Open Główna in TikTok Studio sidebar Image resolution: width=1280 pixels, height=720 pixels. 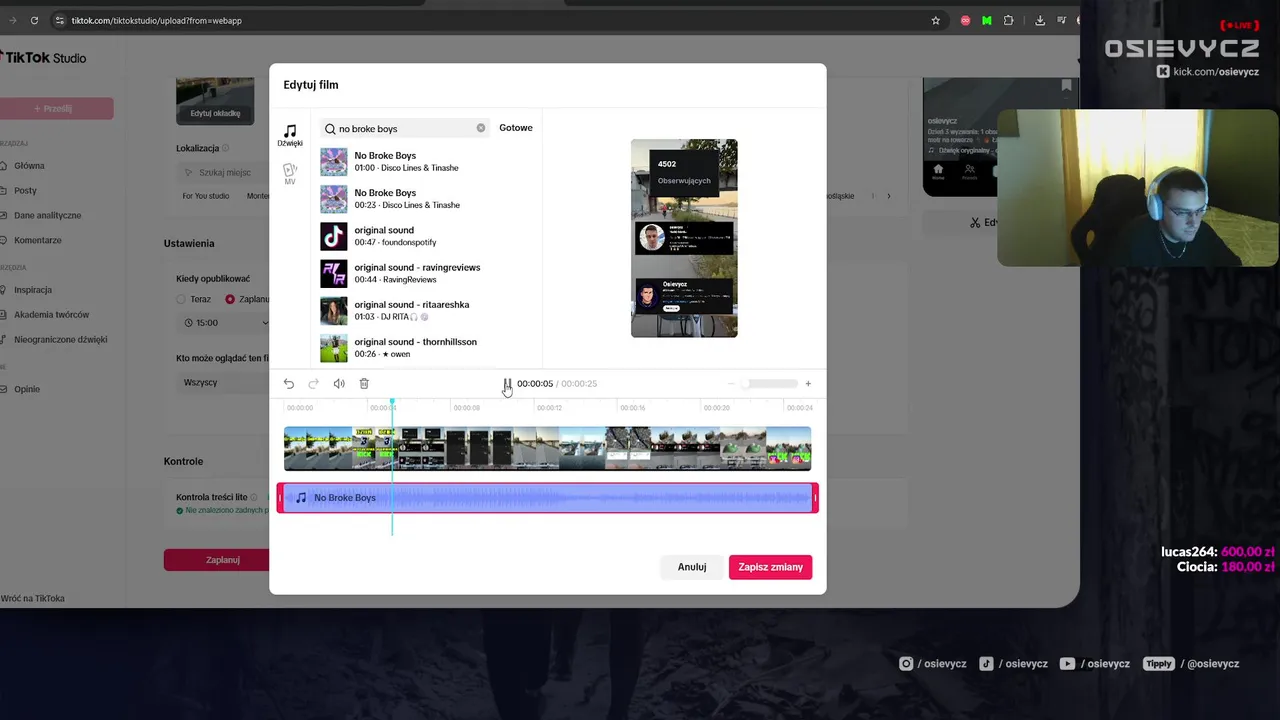30,166
